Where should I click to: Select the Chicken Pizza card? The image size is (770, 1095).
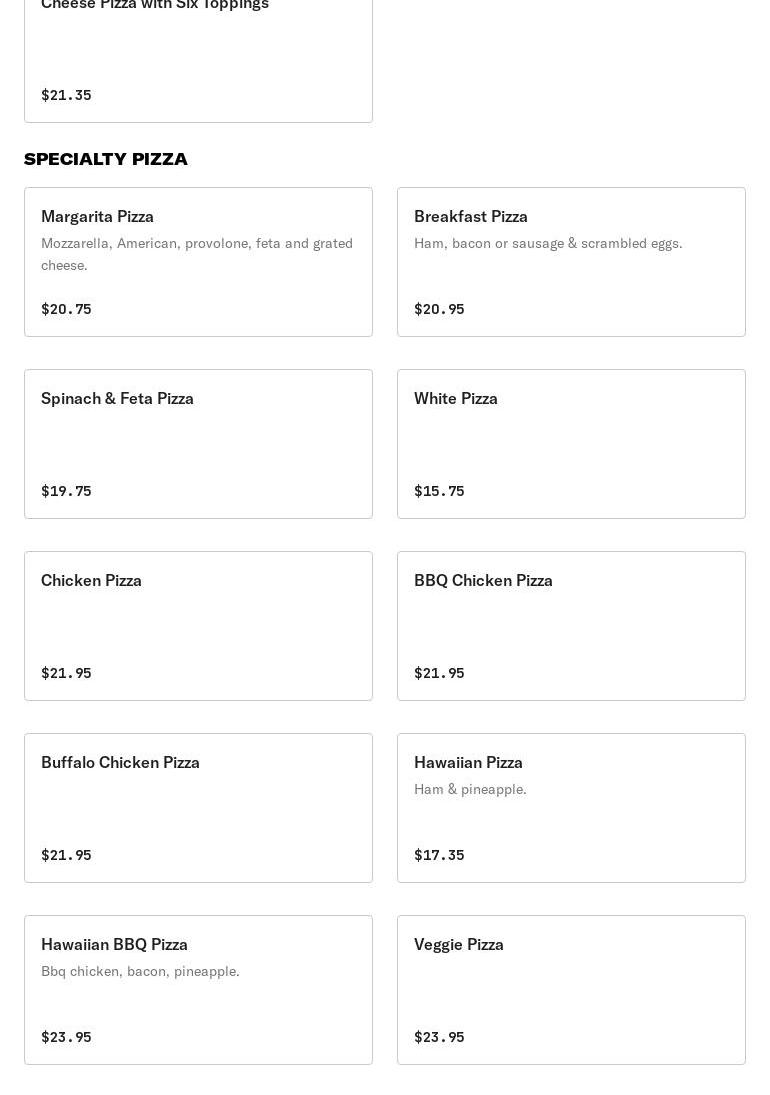(x=198, y=626)
